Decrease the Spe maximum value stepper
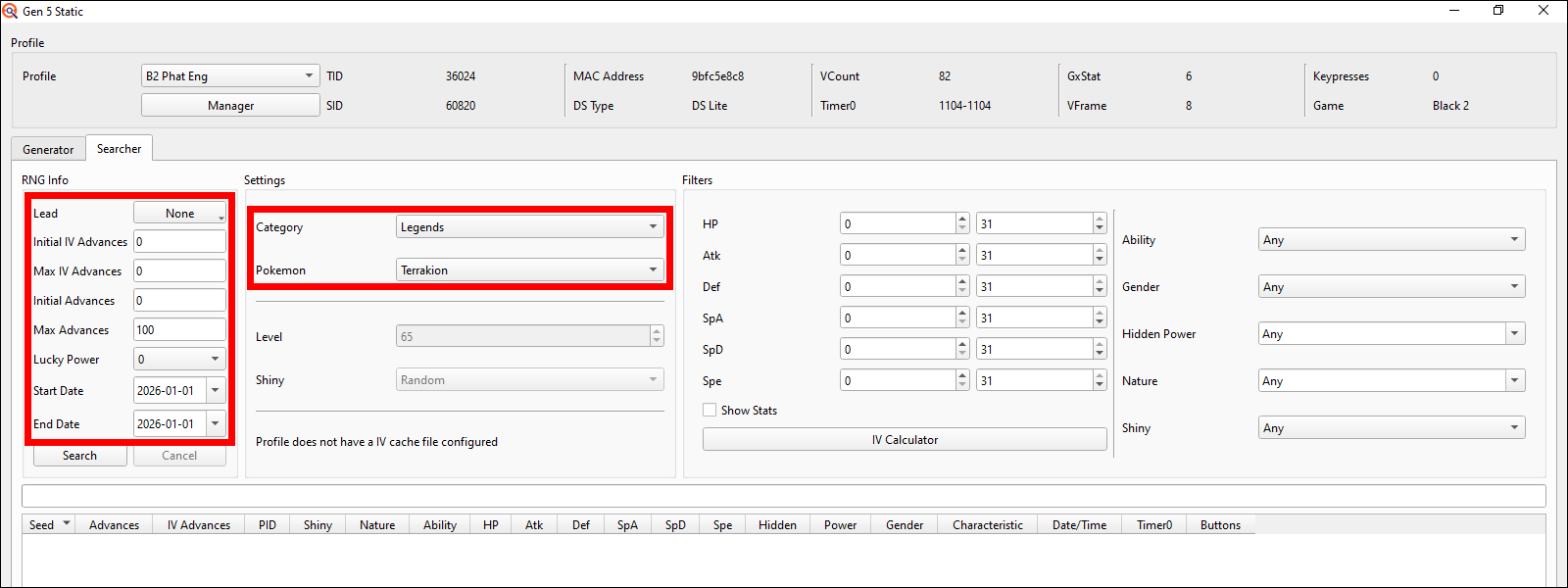This screenshot has width=1568, height=588. point(1100,386)
